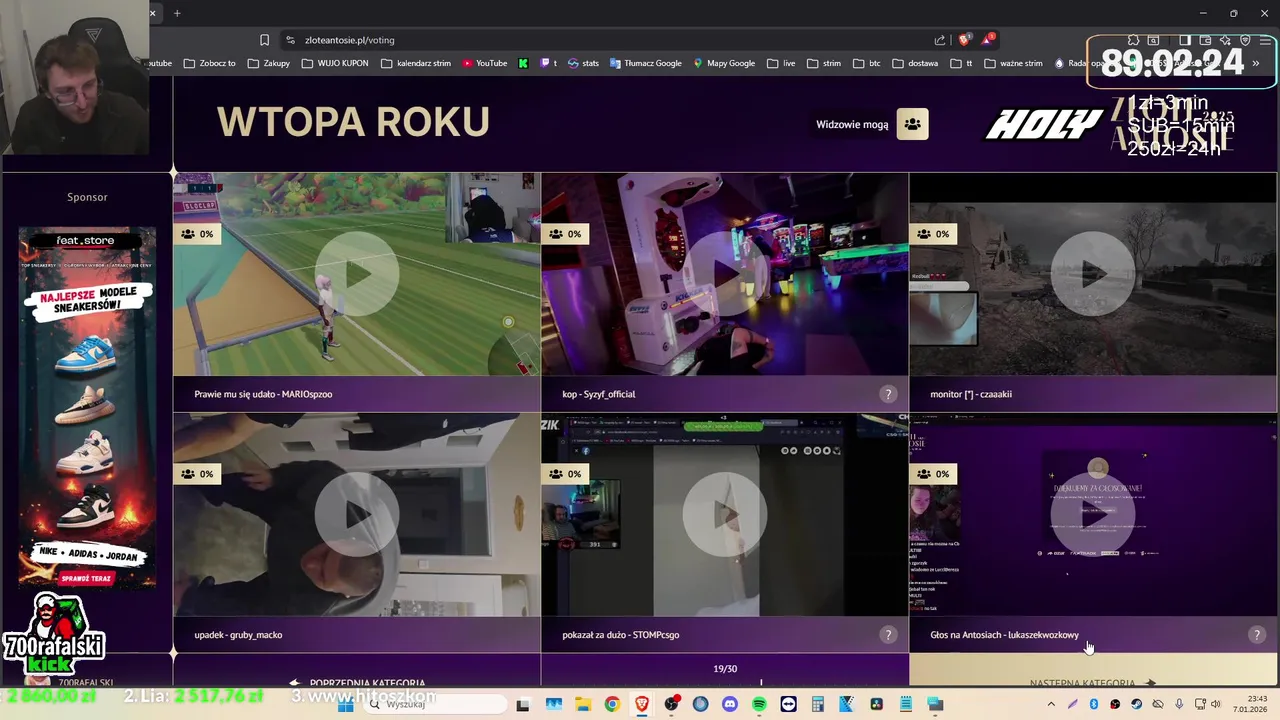Screen dimensions: 1280x720
Task: Expand the WUJO KUPON bookmark folder
Action: coord(335,63)
